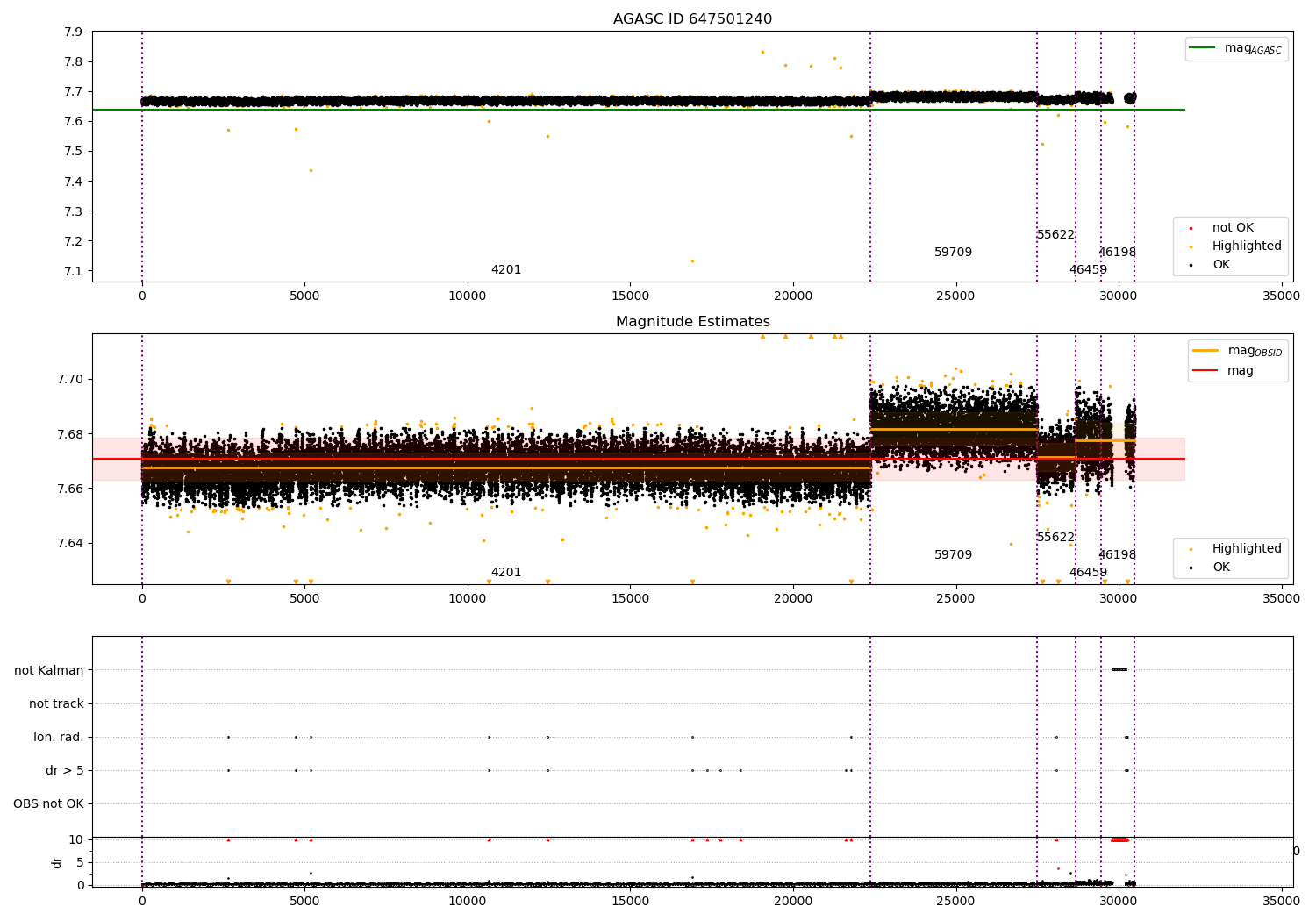The image size is (1316, 921).
Task: Click the 46459 label in the Magnitude Estimates plot
Action: [1088, 573]
